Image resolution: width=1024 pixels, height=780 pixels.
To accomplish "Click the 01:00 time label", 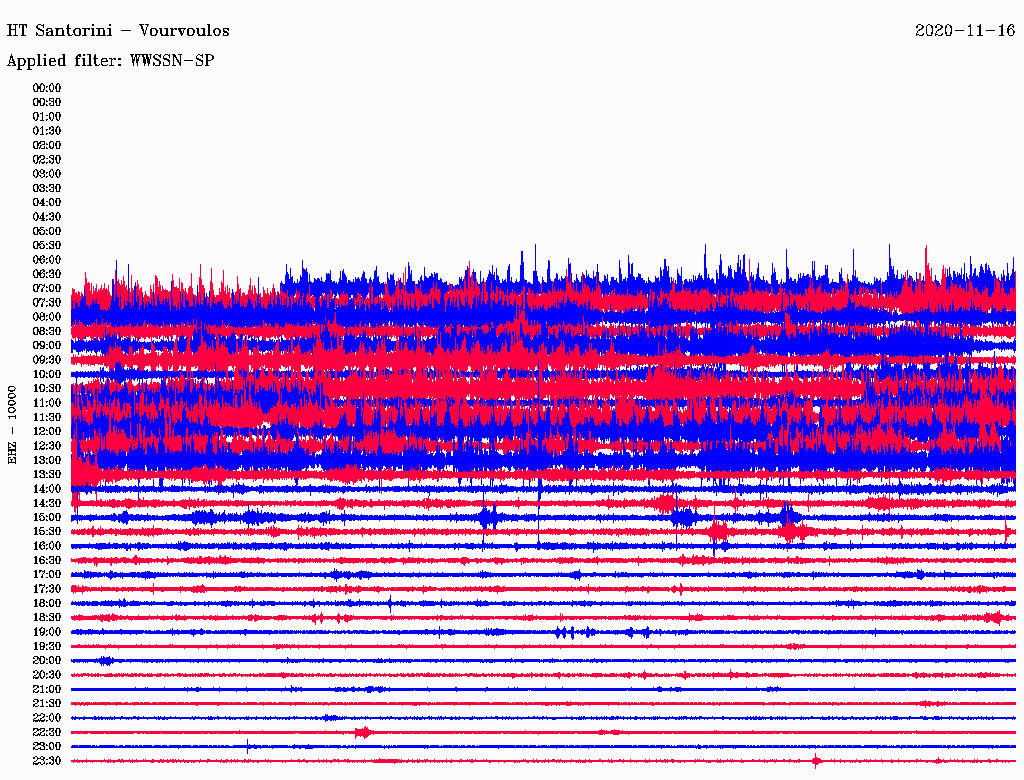I will point(47,117).
